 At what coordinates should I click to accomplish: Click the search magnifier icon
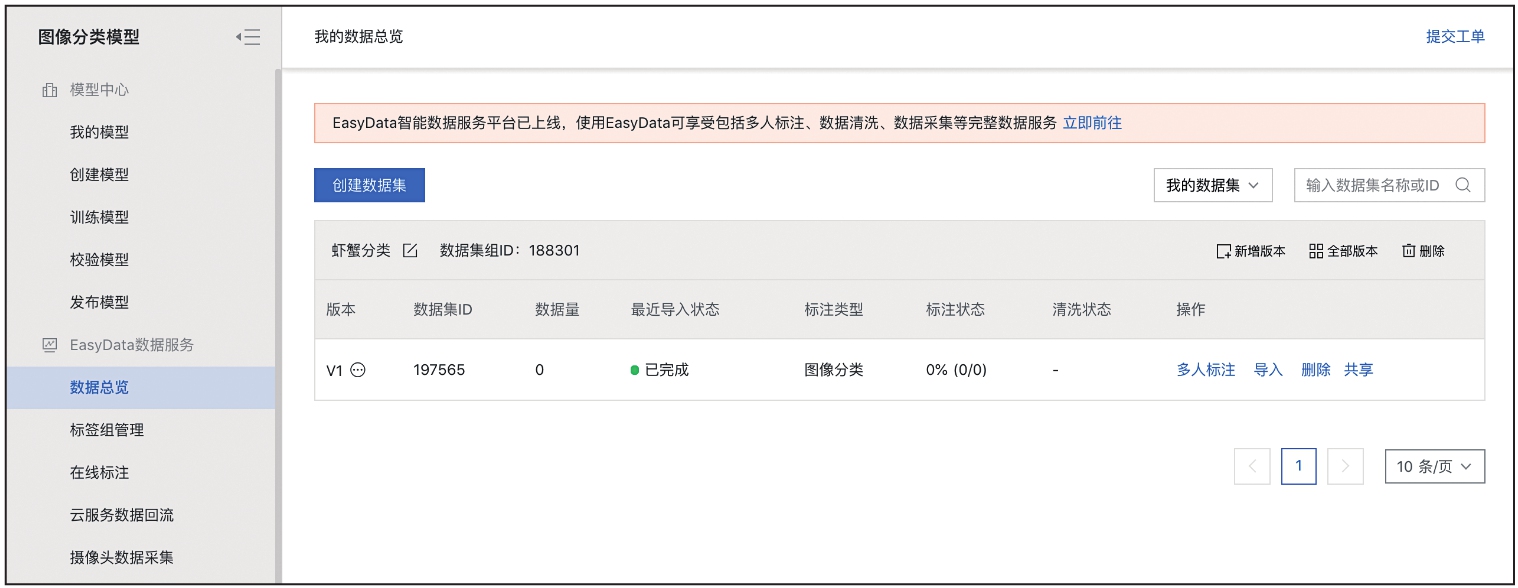tap(1463, 185)
